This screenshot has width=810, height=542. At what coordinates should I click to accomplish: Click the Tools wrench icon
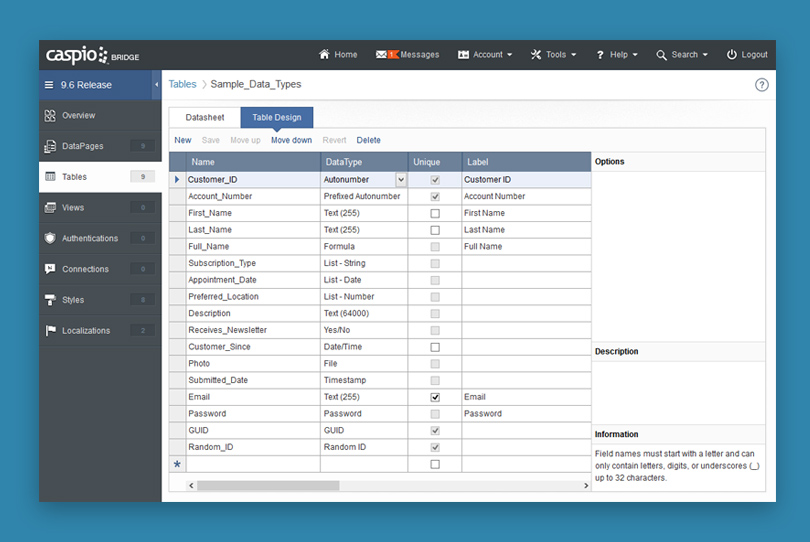click(x=536, y=54)
